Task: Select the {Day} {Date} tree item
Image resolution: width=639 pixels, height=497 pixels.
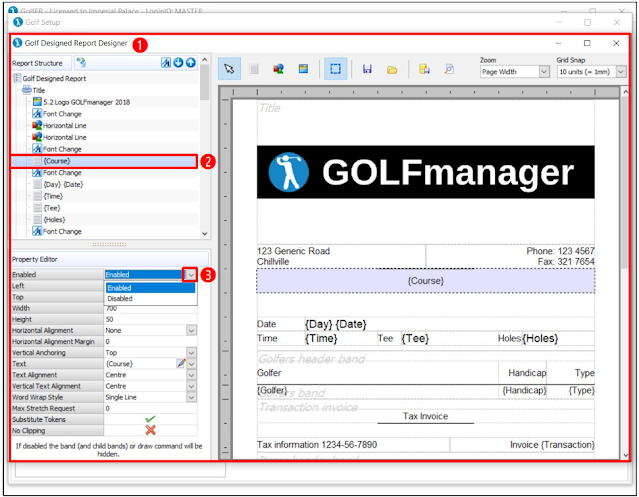Action: pos(63,185)
